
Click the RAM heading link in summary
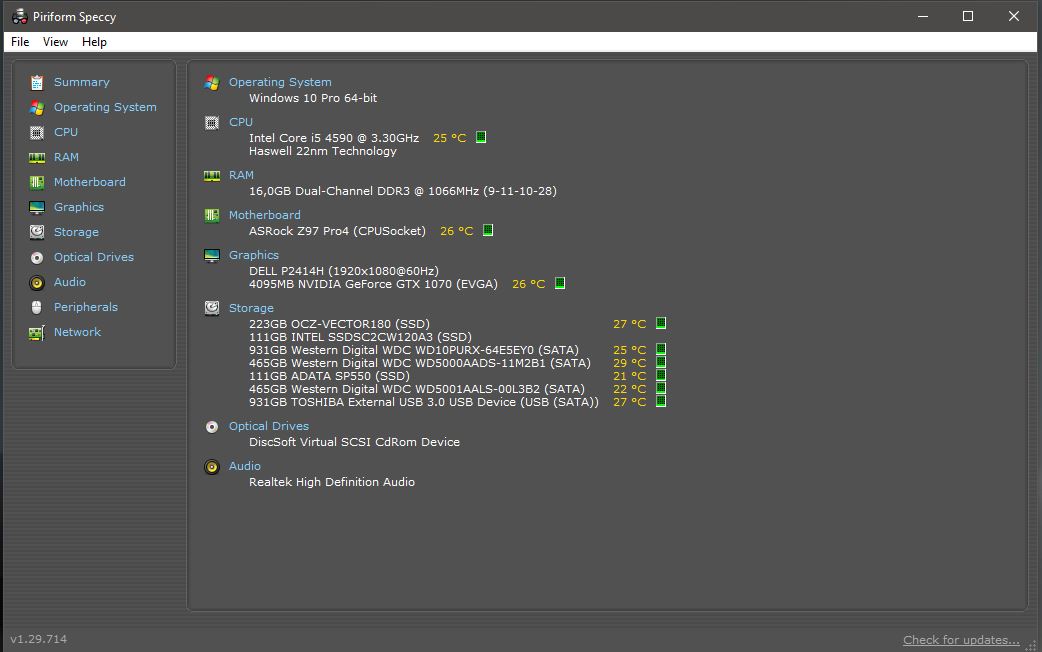coord(241,175)
